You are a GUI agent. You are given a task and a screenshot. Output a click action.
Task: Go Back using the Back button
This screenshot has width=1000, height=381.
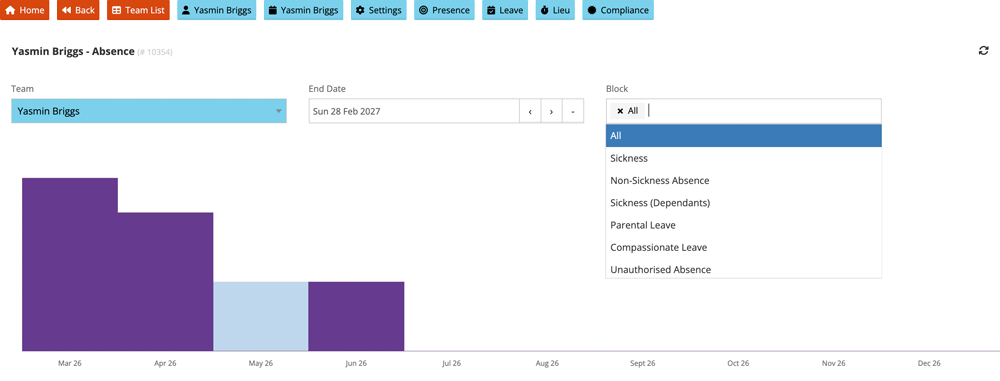click(78, 10)
